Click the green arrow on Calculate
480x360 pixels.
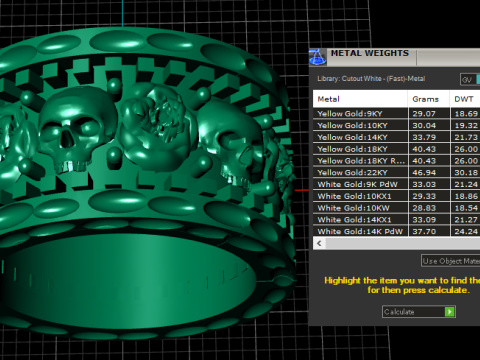450,312
